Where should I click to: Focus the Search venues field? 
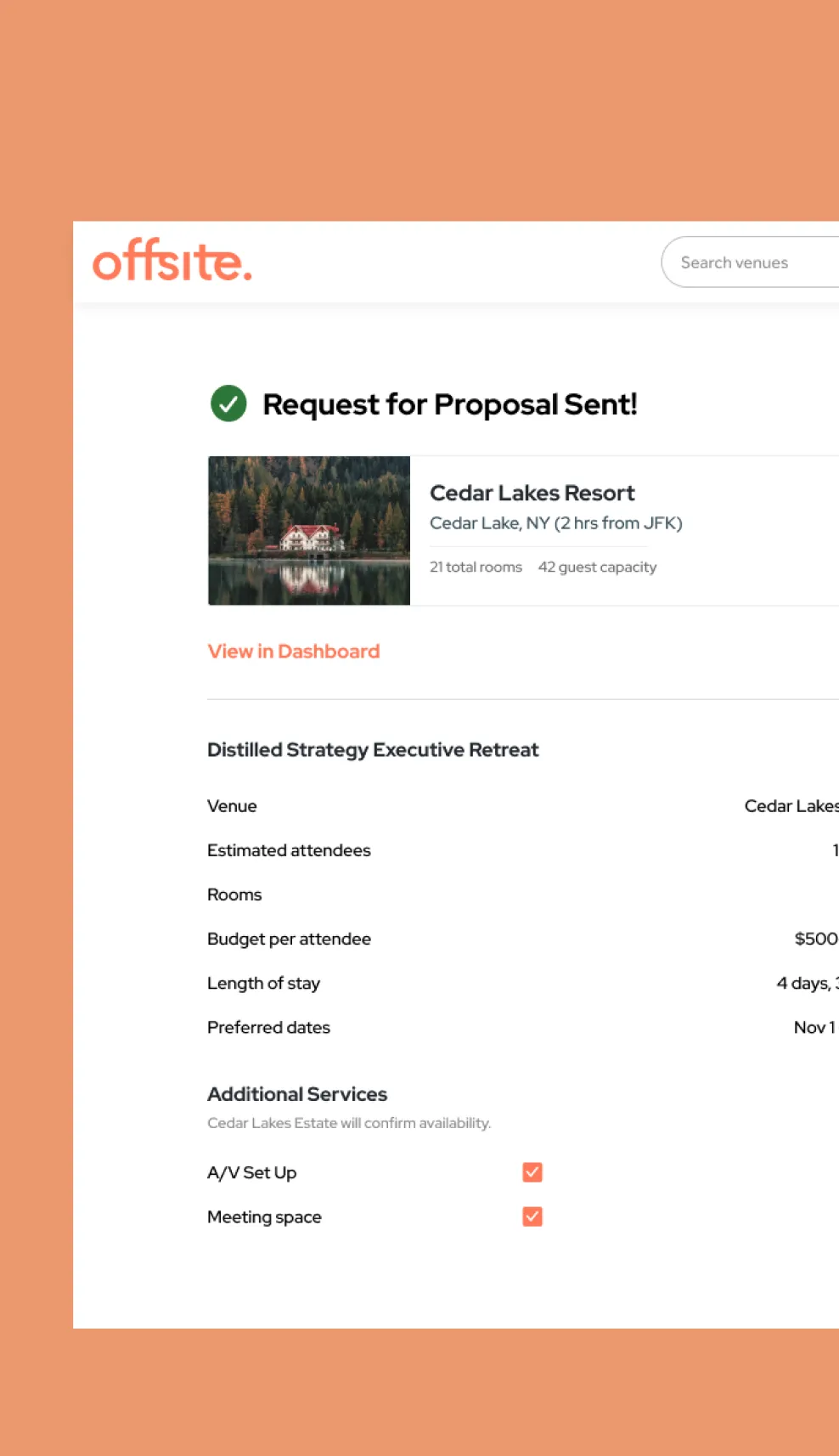(750, 262)
